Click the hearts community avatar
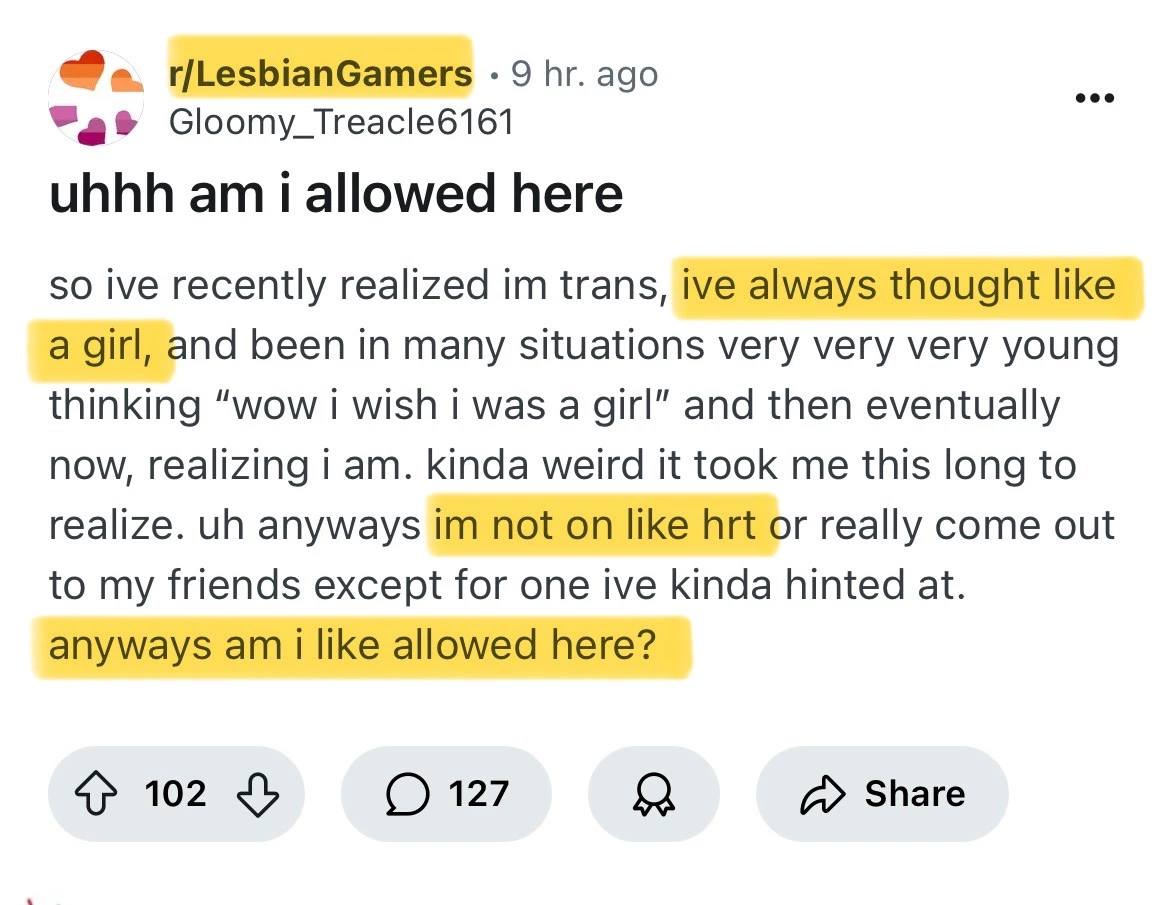This screenshot has height=905, width=1170. [x=96, y=98]
